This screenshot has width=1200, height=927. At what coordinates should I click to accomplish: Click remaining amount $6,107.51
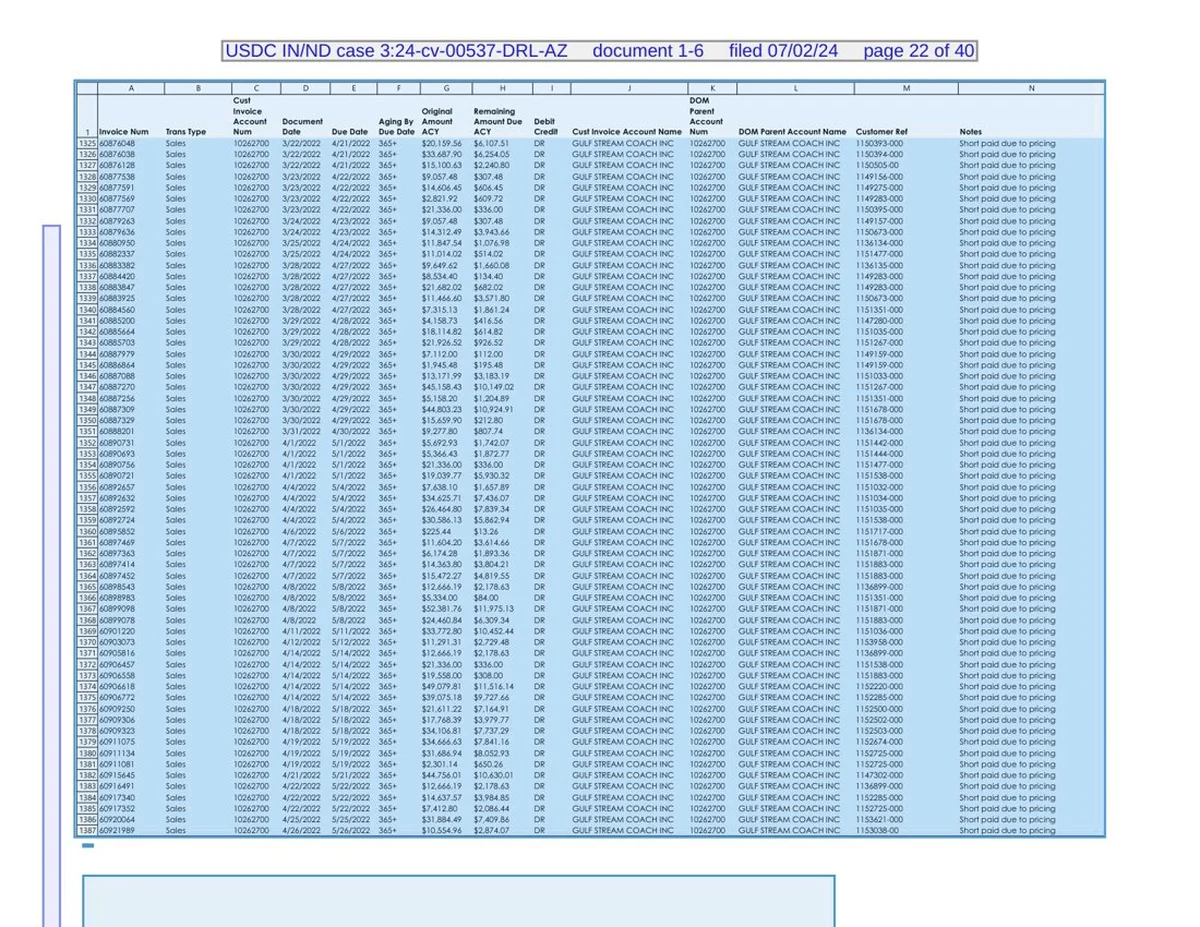pyautogui.click(x=492, y=143)
